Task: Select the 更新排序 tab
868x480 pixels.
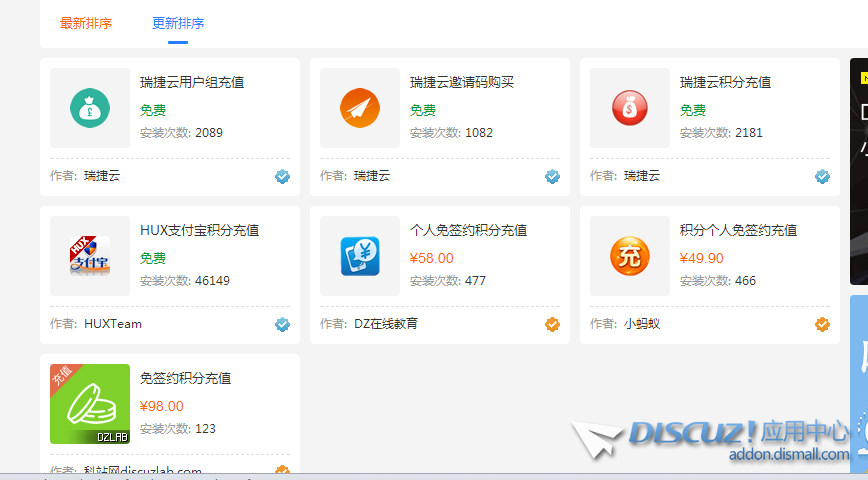Action: (178, 23)
